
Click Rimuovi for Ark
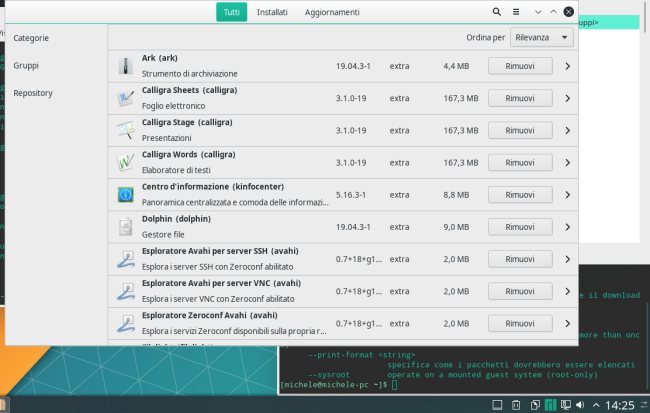520,66
